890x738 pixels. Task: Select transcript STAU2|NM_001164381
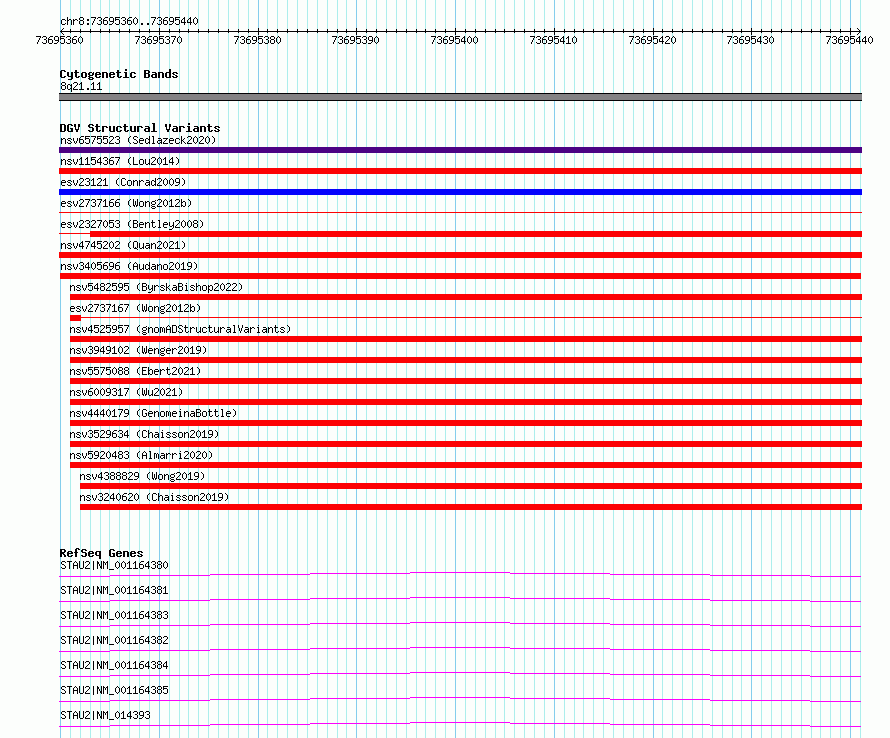coord(114,590)
